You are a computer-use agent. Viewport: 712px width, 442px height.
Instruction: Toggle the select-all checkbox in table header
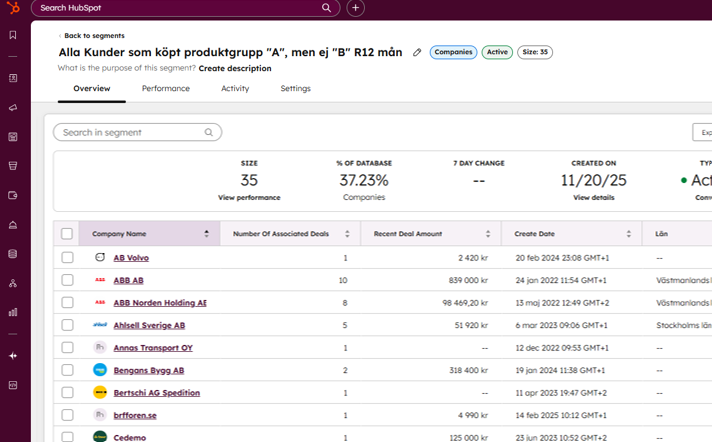tap(67, 233)
